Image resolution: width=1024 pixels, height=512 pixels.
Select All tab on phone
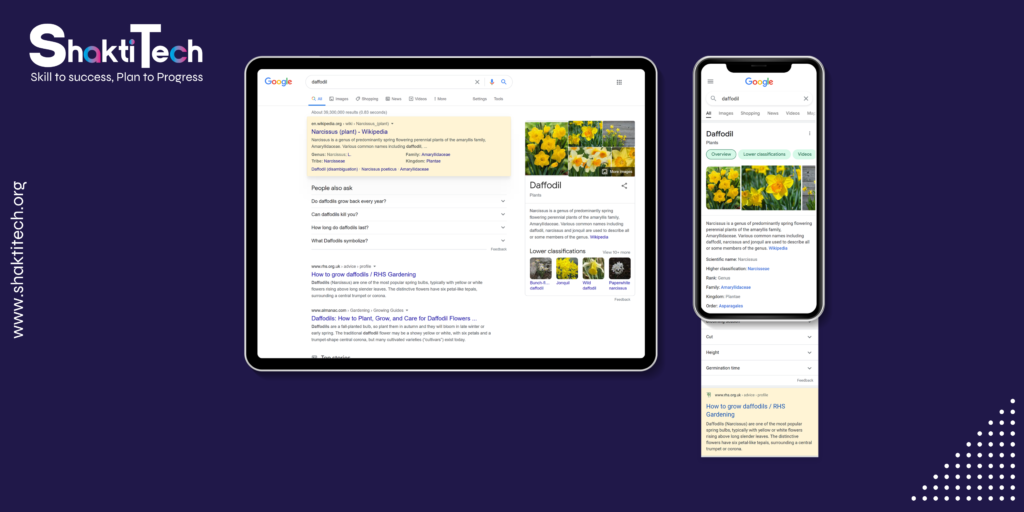point(709,113)
